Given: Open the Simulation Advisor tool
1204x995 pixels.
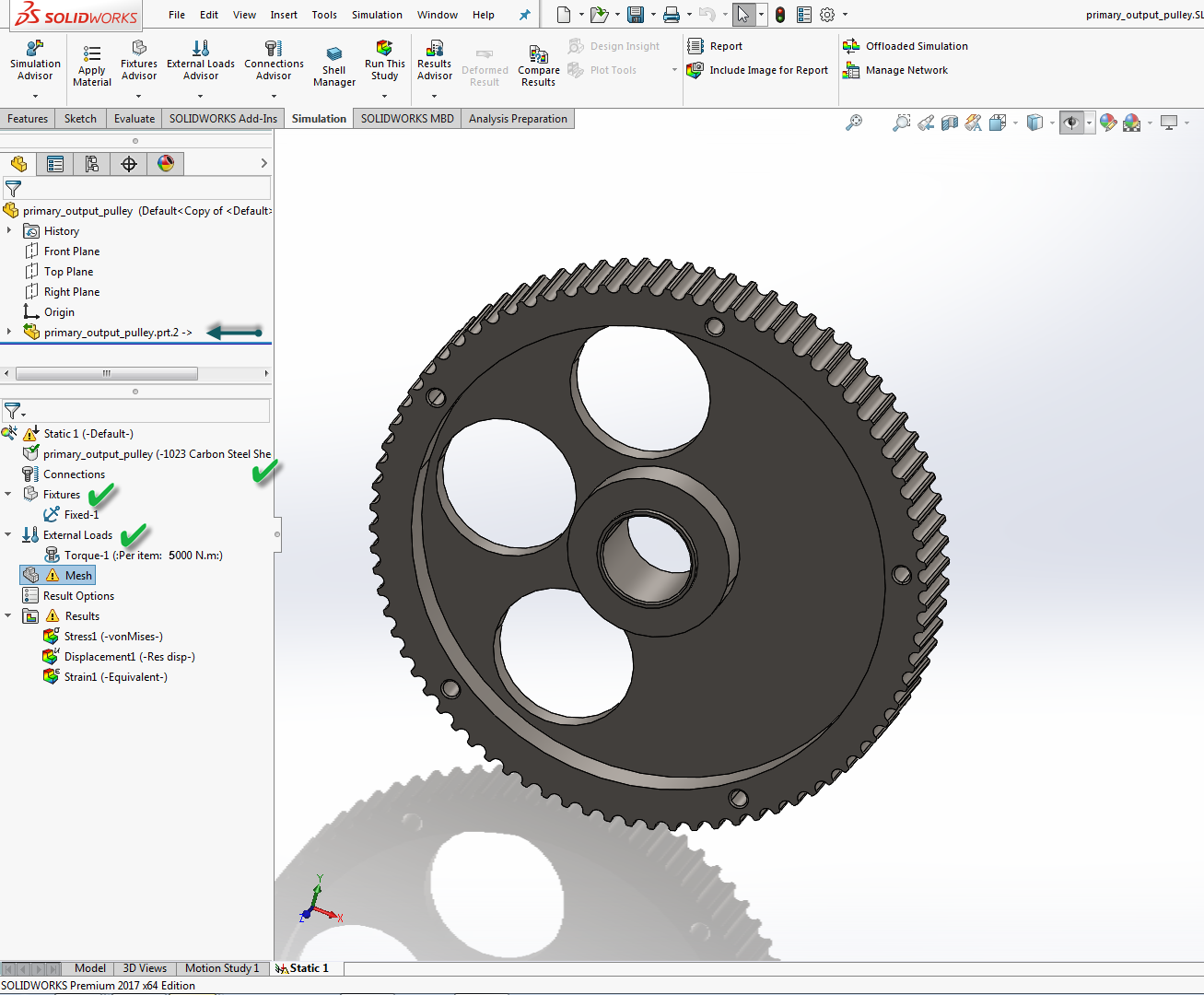Looking at the screenshot, I should click(35, 61).
